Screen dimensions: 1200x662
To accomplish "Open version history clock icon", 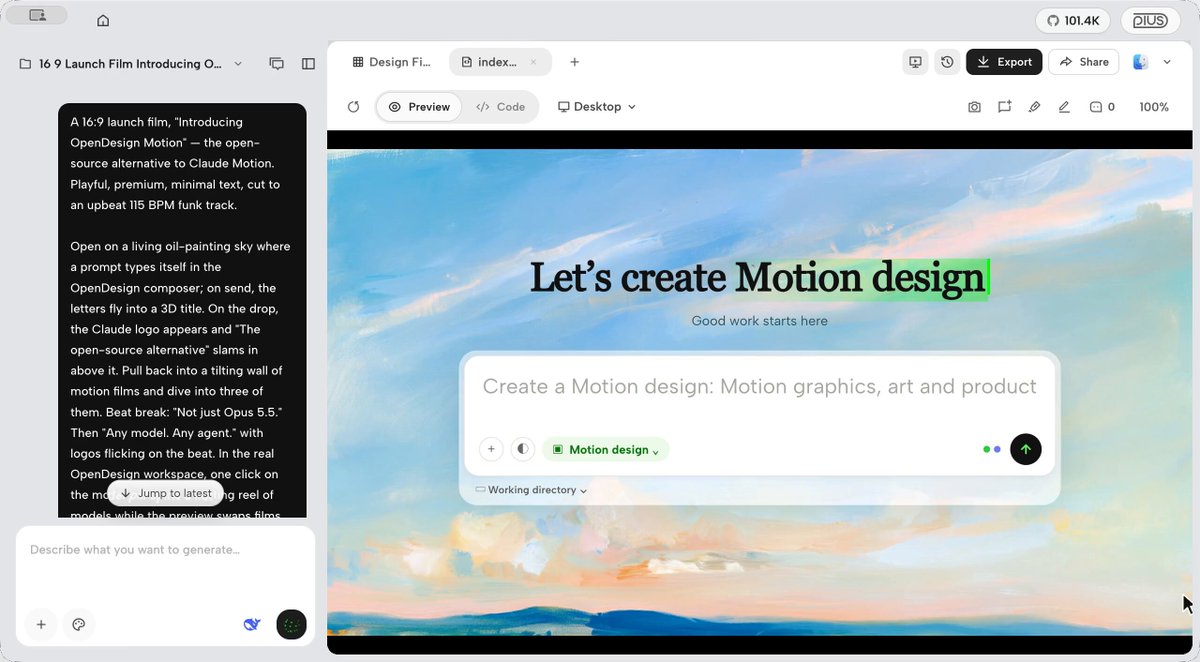I will pos(947,62).
